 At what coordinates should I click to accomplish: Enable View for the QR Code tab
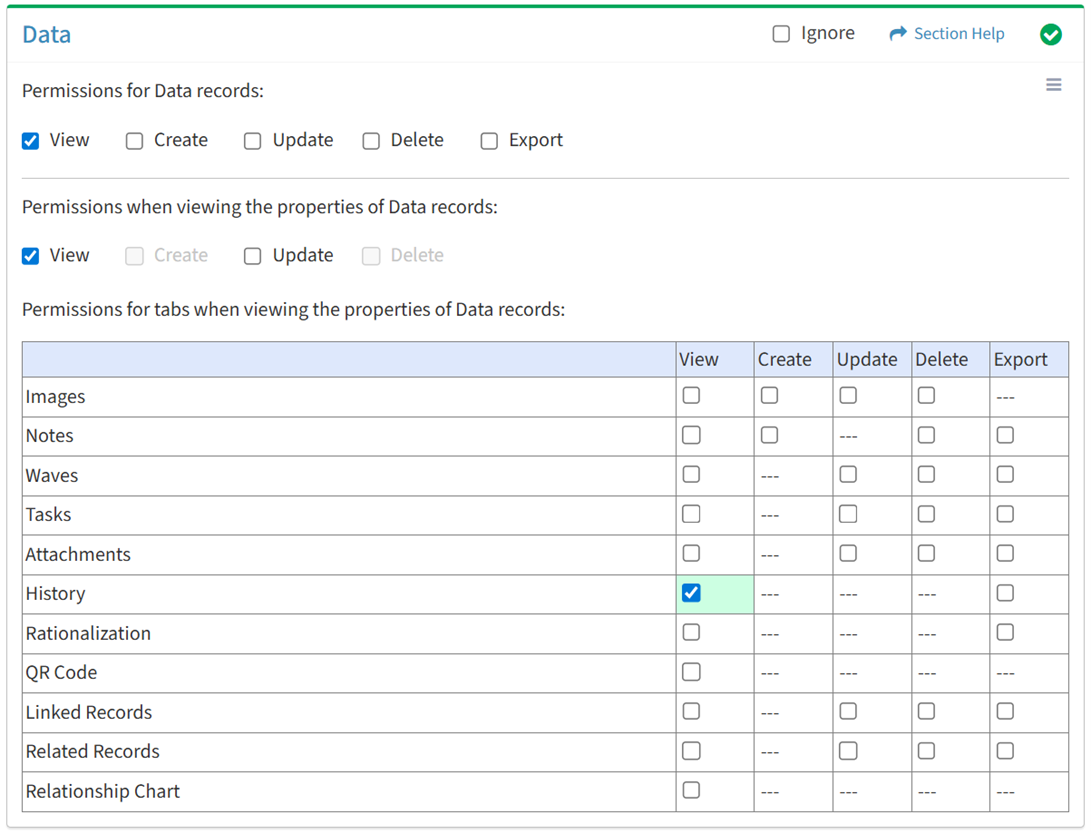(x=691, y=672)
